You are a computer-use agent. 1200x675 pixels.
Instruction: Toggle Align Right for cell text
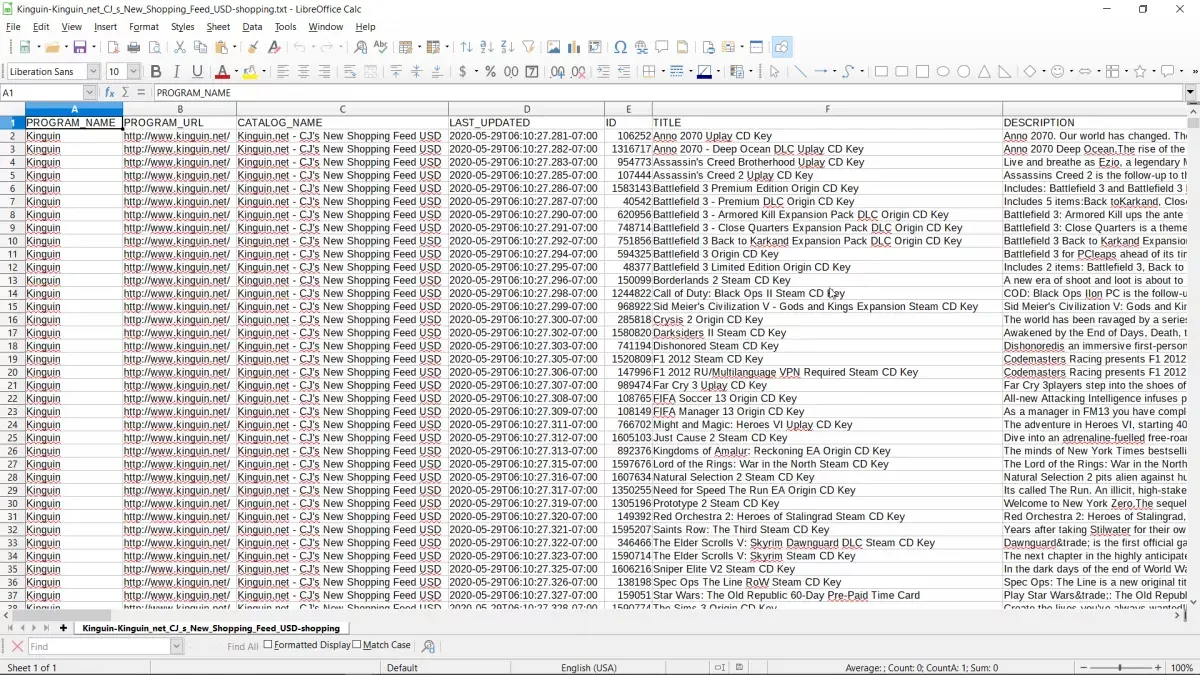[324, 72]
